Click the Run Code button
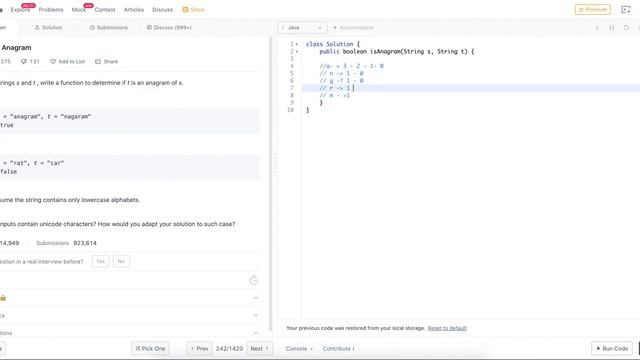 pyautogui.click(x=612, y=349)
